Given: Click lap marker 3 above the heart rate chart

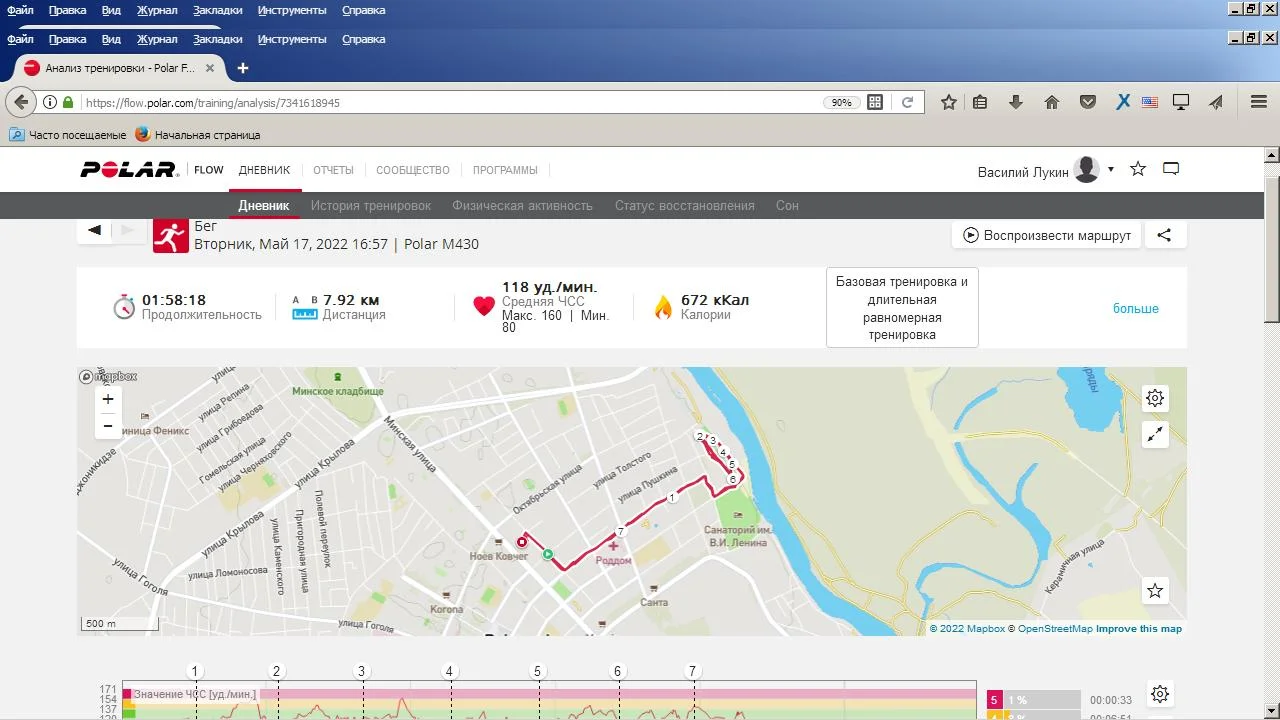Looking at the screenshot, I should click(362, 672).
